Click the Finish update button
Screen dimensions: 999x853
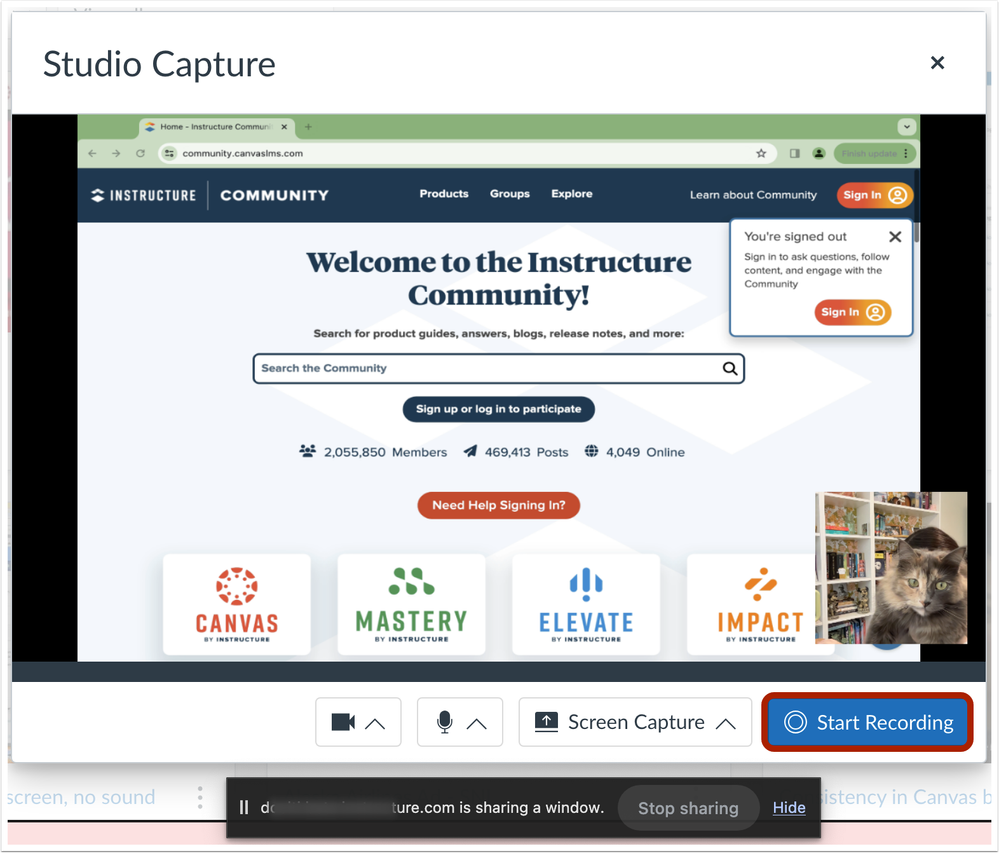coord(874,153)
